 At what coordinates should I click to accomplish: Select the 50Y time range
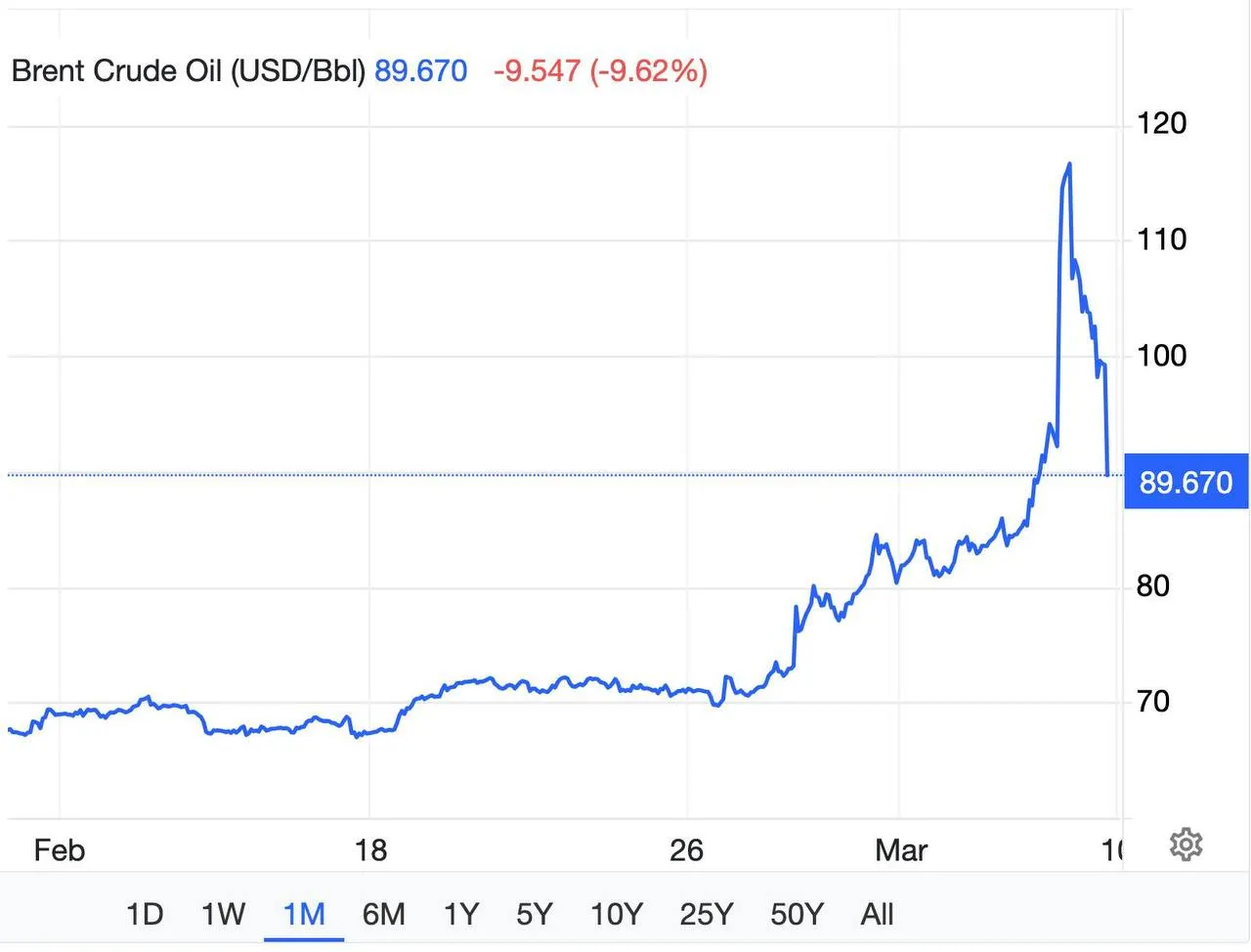[797, 915]
